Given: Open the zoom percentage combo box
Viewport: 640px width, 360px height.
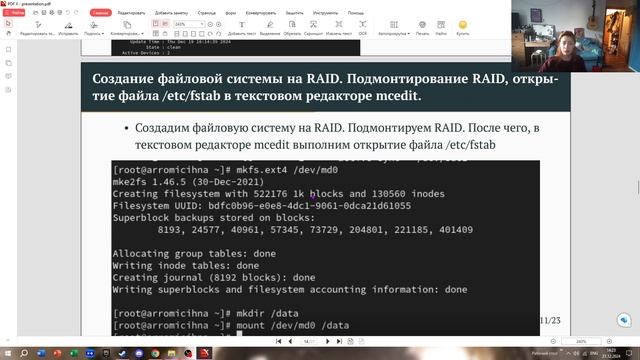Looking at the screenshot, I should click(x=189, y=24).
